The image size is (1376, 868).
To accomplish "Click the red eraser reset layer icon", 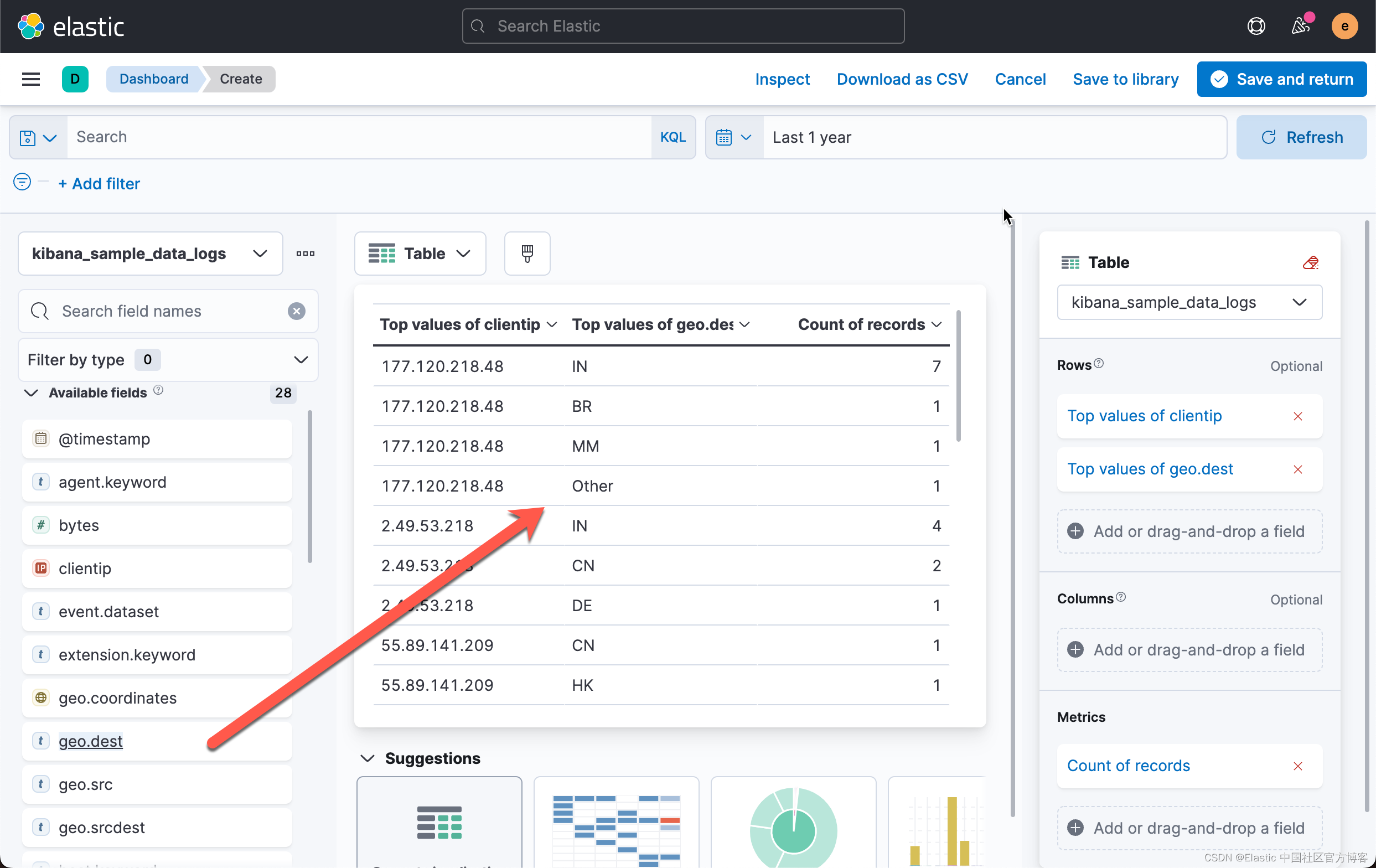I will [x=1310, y=262].
